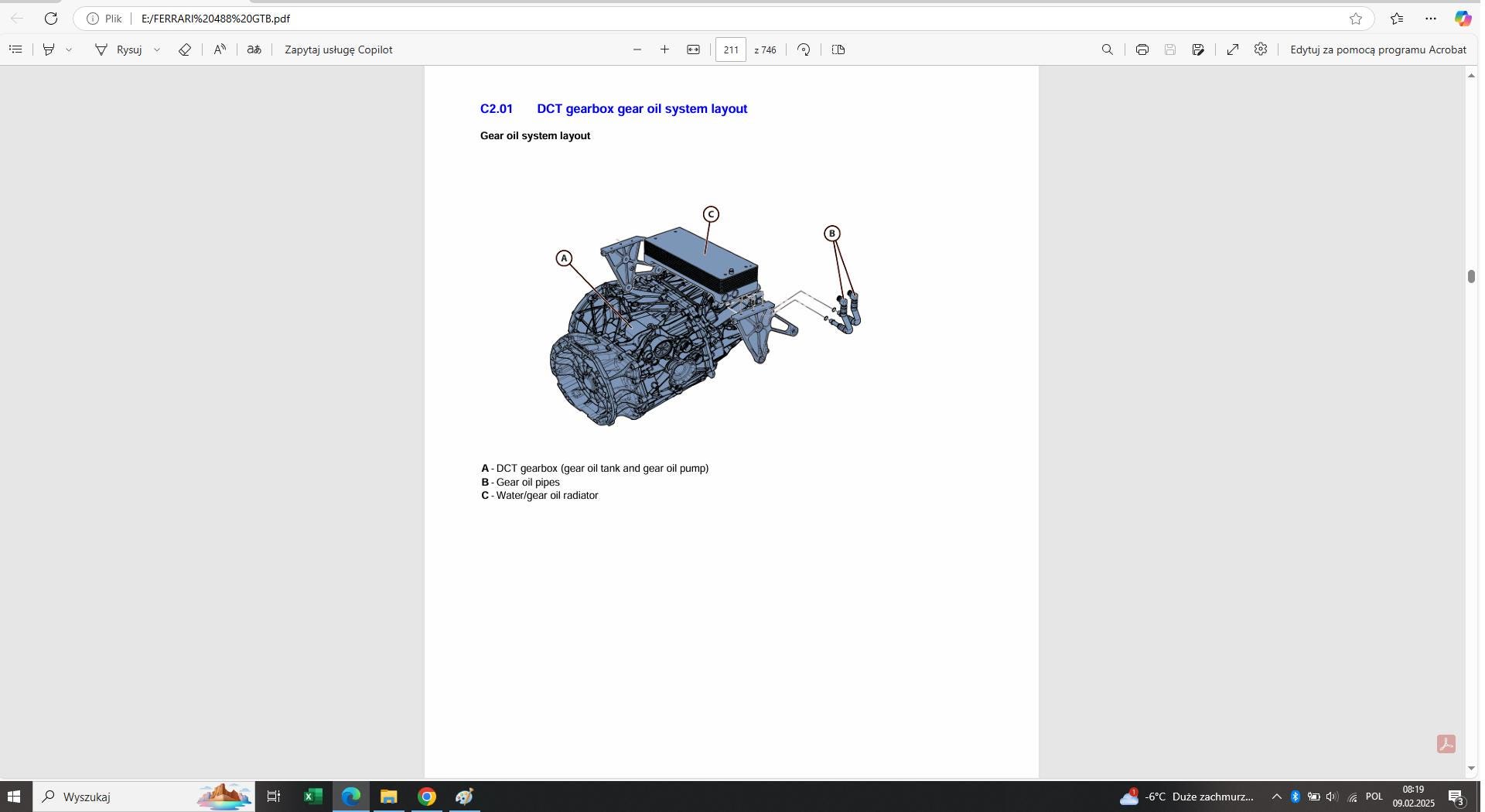Image resolution: width=1485 pixels, height=812 pixels.
Task: Open the translate text tool
Action: [254, 49]
